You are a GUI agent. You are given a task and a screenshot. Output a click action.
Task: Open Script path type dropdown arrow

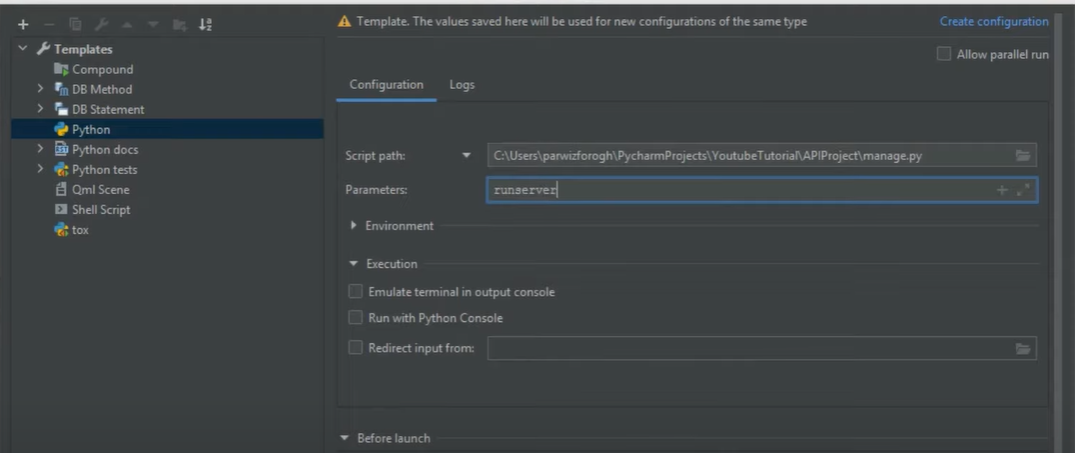click(x=467, y=156)
